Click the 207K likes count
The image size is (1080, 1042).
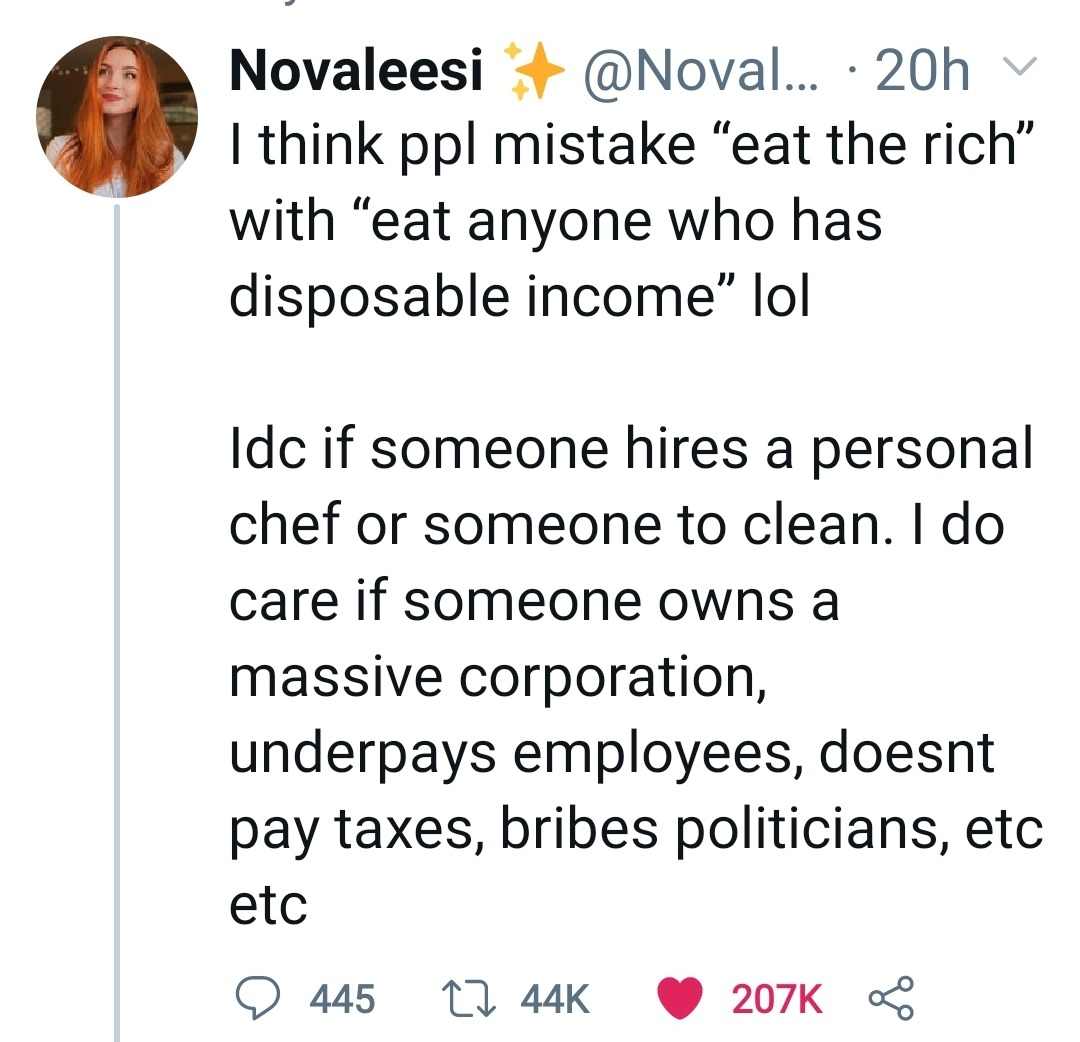[x=777, y=997]
